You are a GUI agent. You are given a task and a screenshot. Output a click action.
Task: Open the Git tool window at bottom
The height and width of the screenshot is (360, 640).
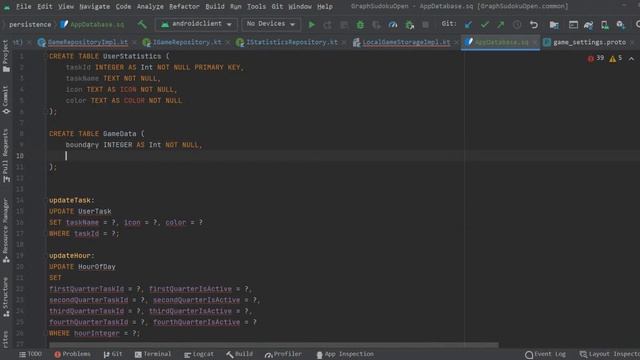(x=113, y=354)
